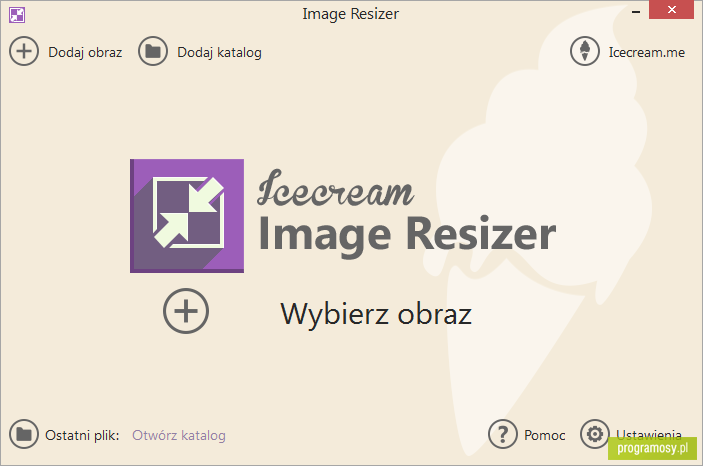Click the question mark Pomoc icon
Viewport: 703px width, 466px height.
point(503,434)
